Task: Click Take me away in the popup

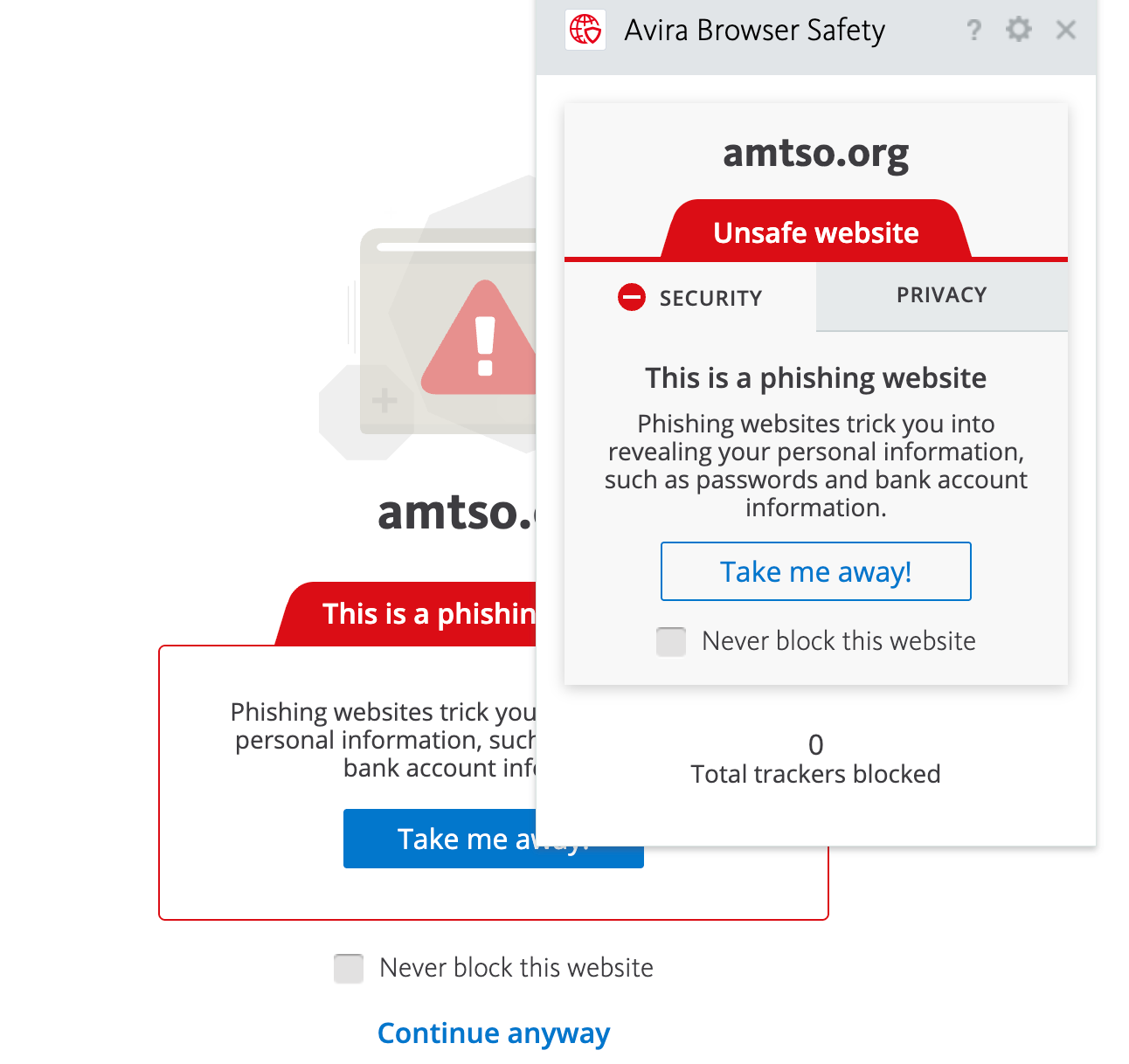Action: coord(815,571)
